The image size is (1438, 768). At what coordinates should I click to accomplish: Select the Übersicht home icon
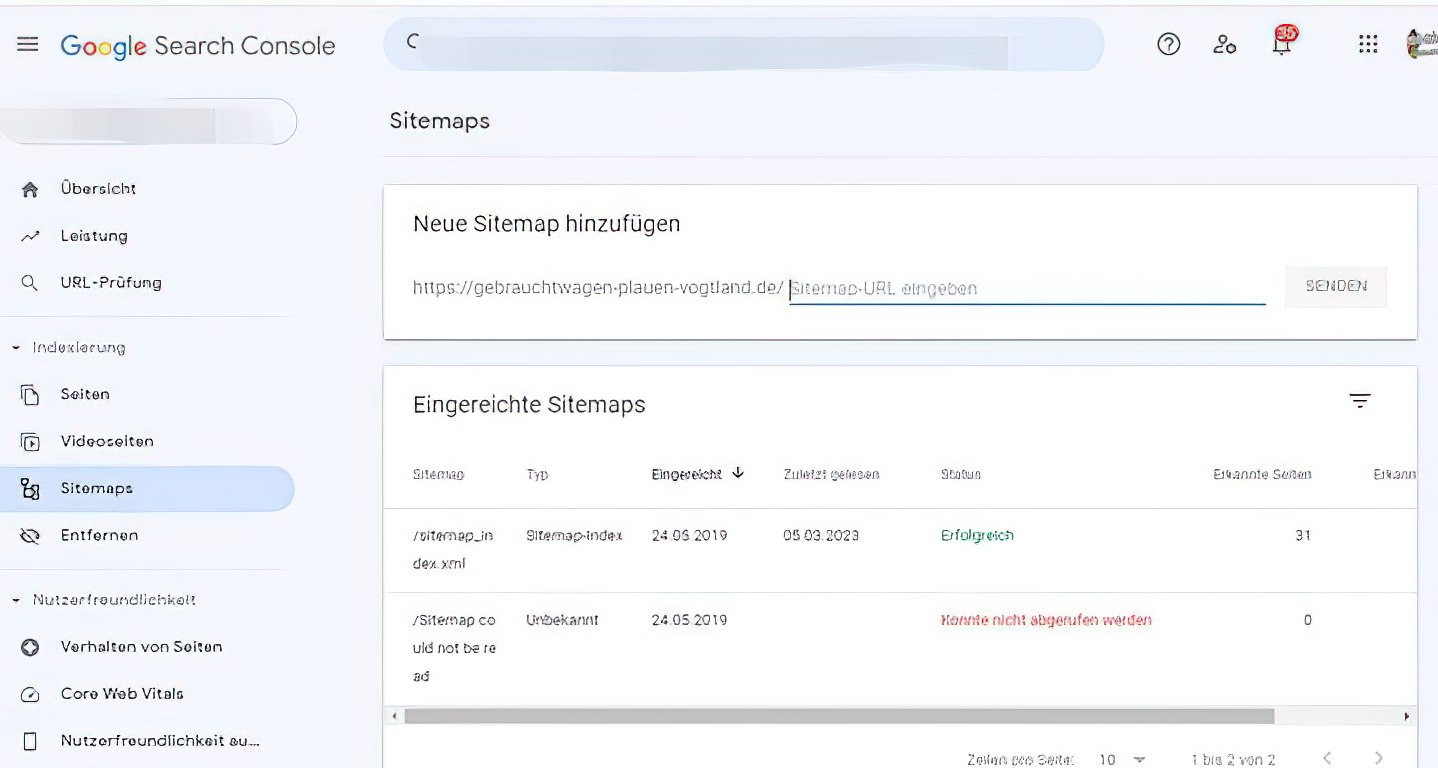pyautogui.click(x=30, y=188)
